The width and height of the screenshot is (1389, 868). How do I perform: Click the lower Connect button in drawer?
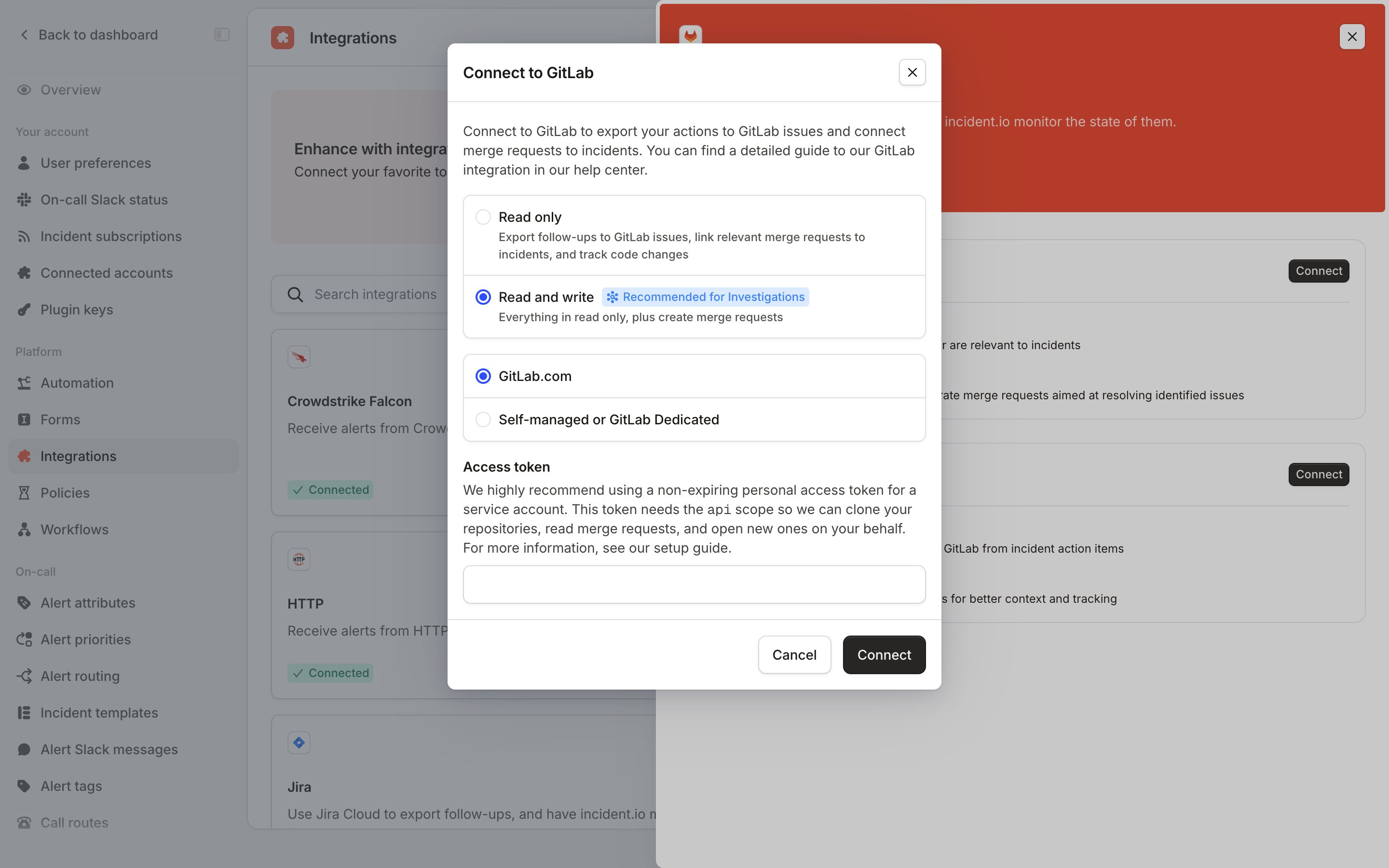point(1319,475)
